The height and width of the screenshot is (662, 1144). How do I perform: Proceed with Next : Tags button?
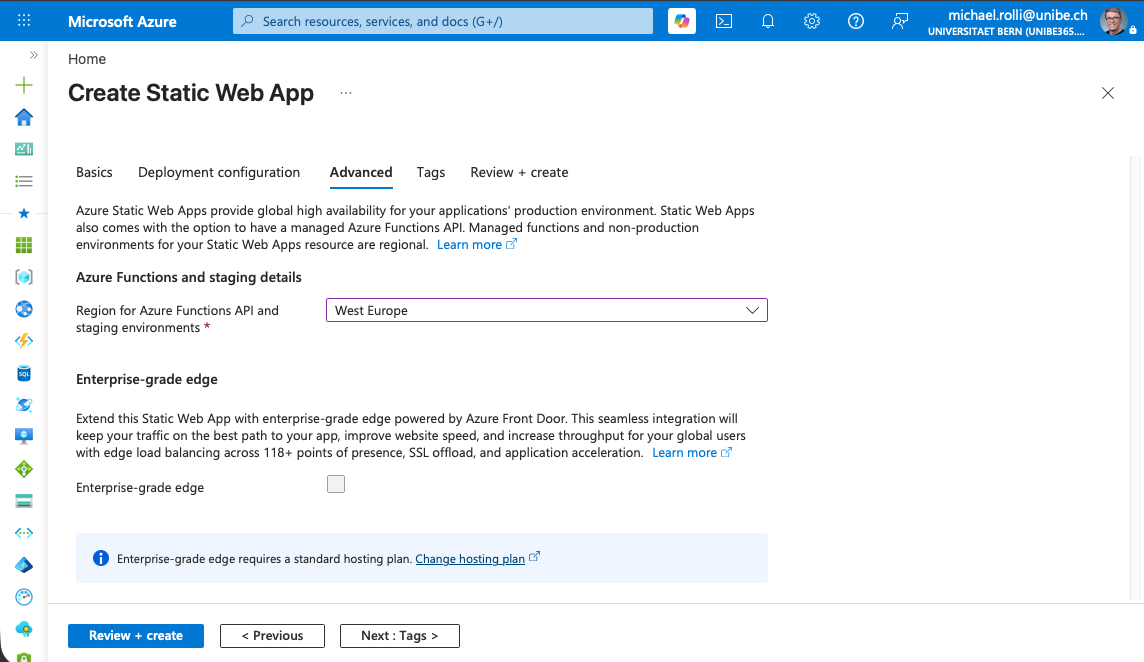400,636
